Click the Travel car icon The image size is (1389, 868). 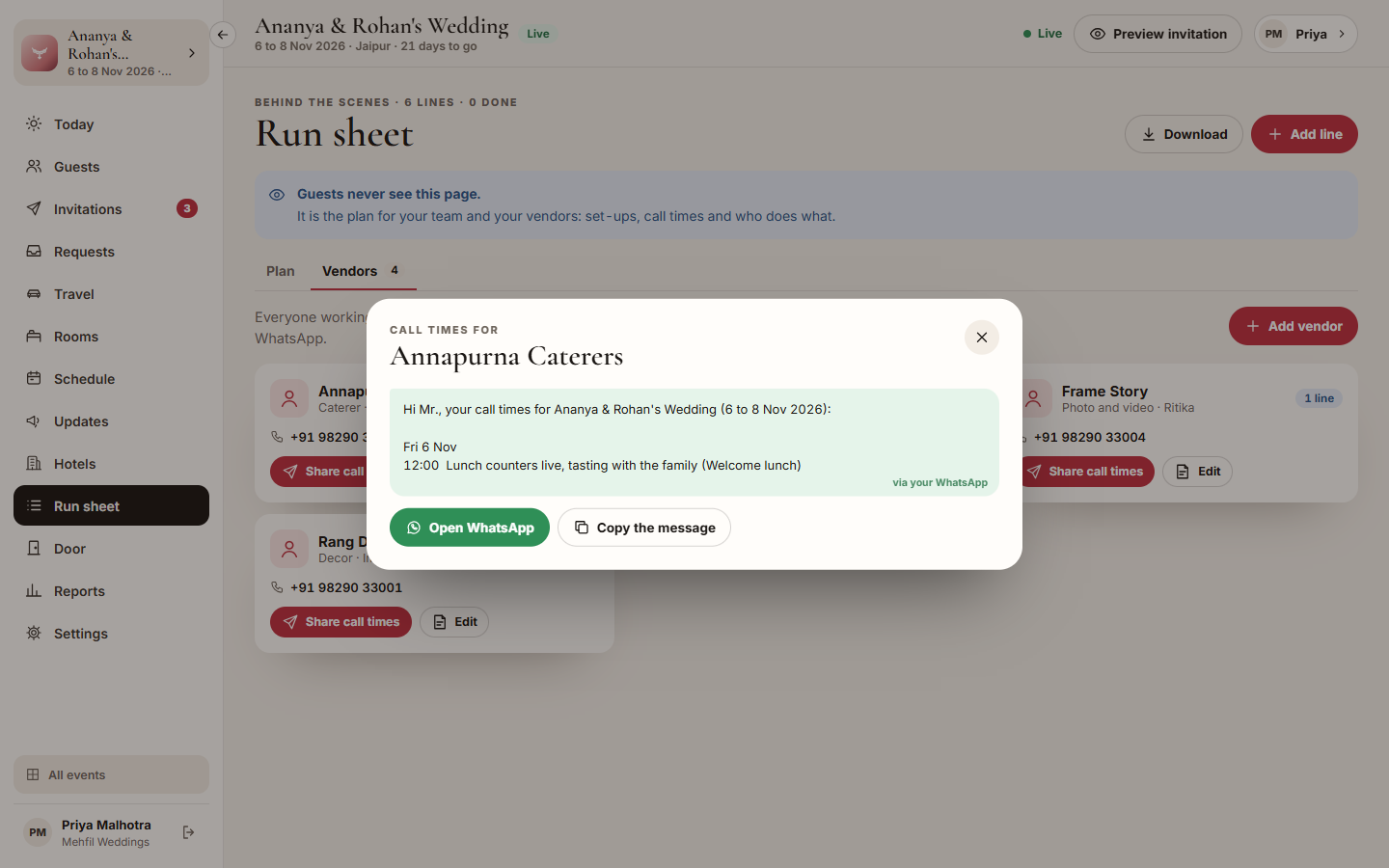34,293
